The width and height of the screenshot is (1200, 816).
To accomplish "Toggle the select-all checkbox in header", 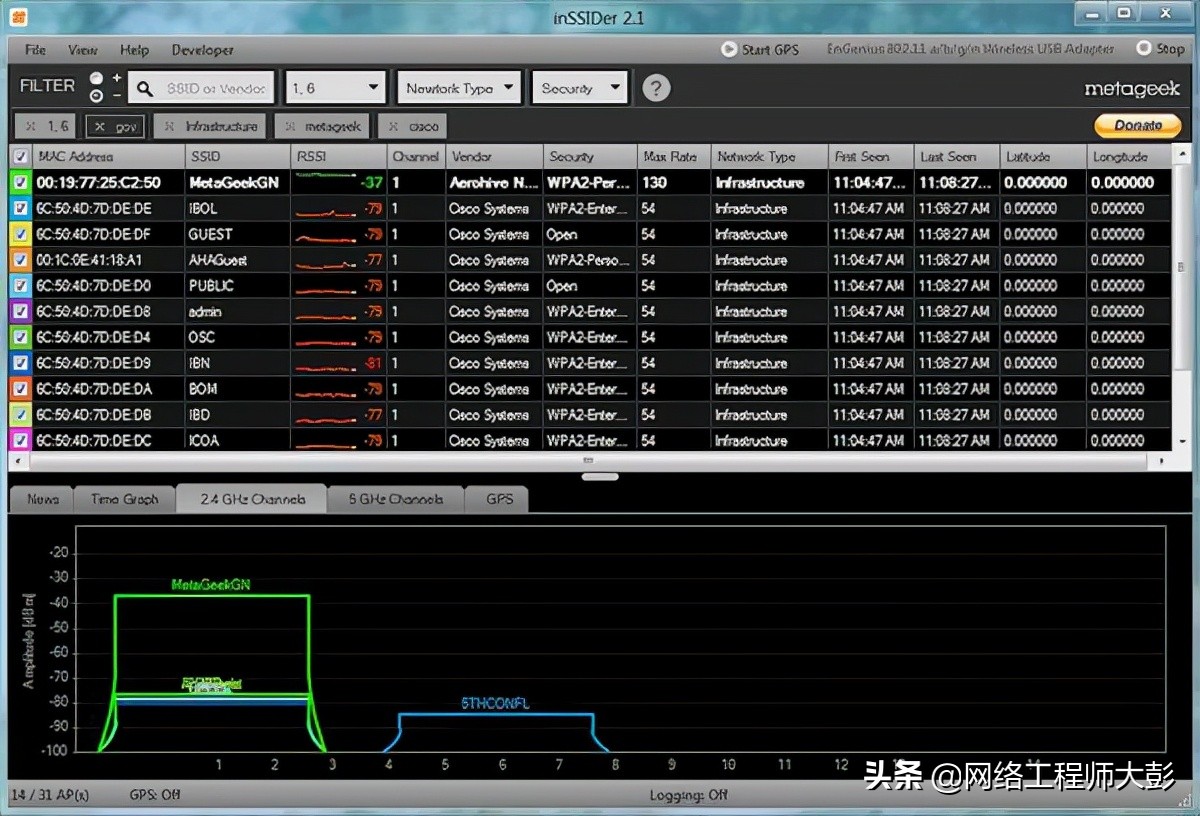I will 21,157.
